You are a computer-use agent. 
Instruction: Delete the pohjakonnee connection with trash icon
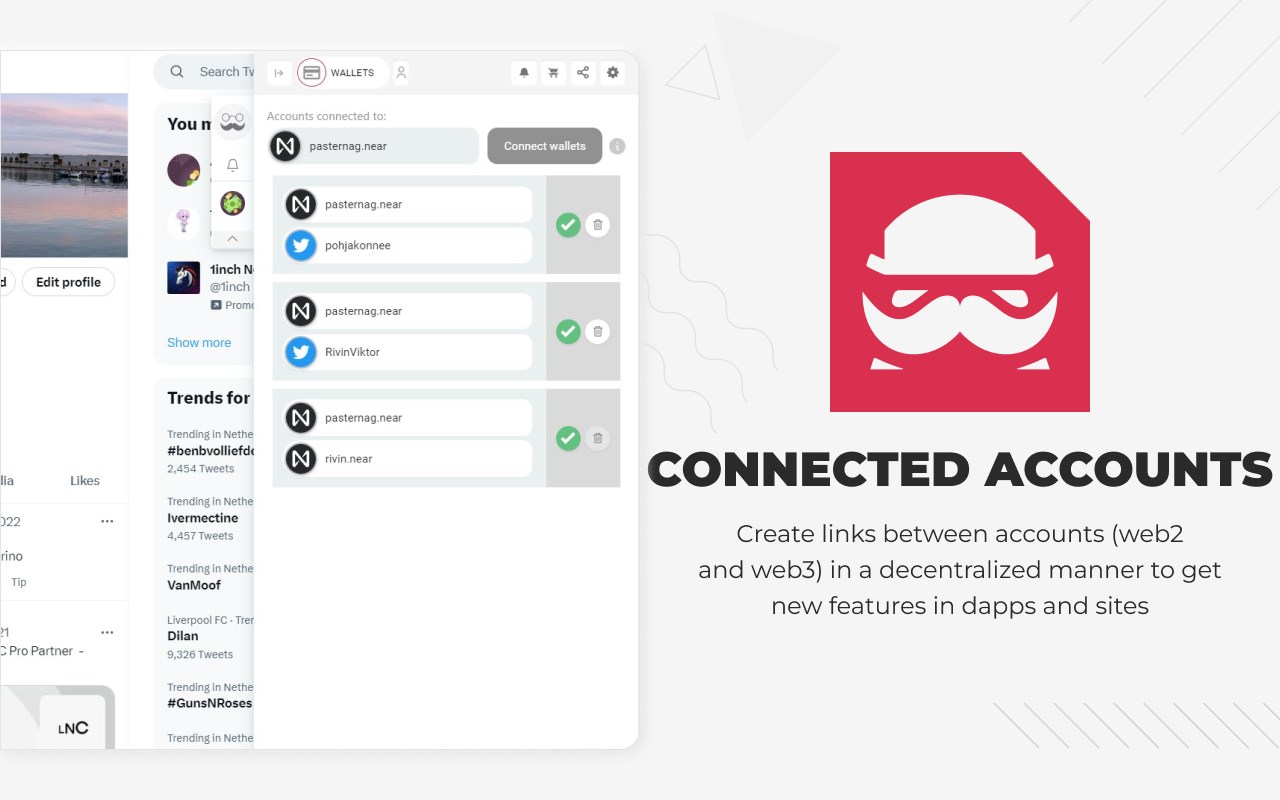tap(597, 225)
